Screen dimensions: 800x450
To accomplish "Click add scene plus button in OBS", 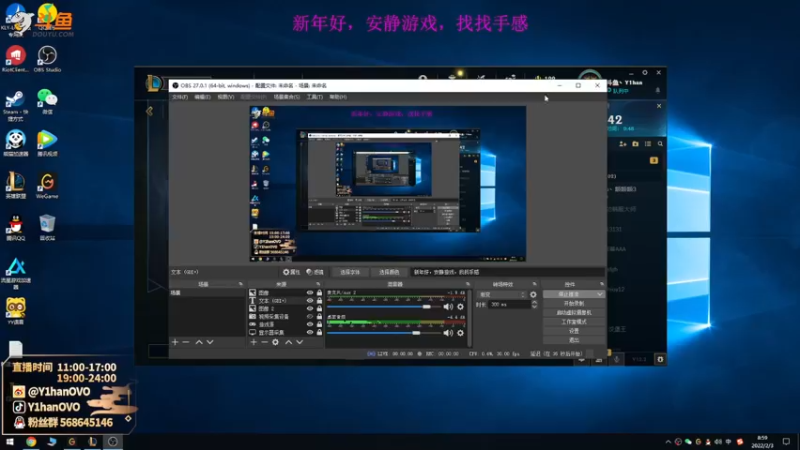I will pos(175,342).
